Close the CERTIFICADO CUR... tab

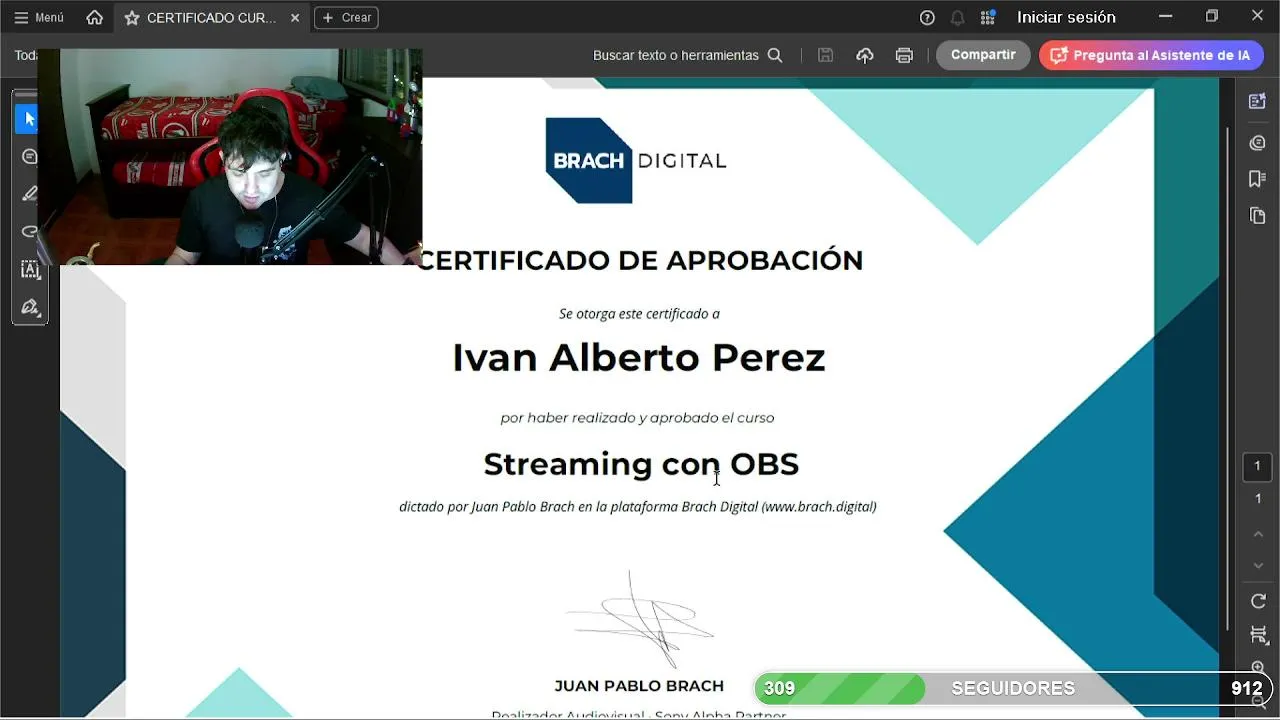295,17
